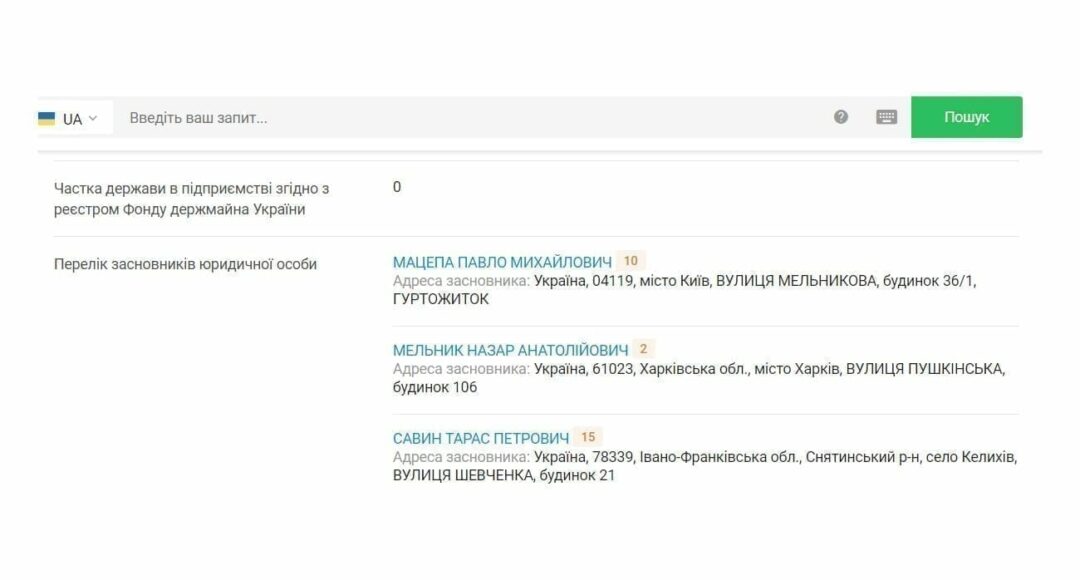Viewport: 1080px width, 580px height.
Task: Open МАЦЕПА ПАВЛО МИХАЙЛОВИЧ founder link
Action: click(x=502, y=262)
